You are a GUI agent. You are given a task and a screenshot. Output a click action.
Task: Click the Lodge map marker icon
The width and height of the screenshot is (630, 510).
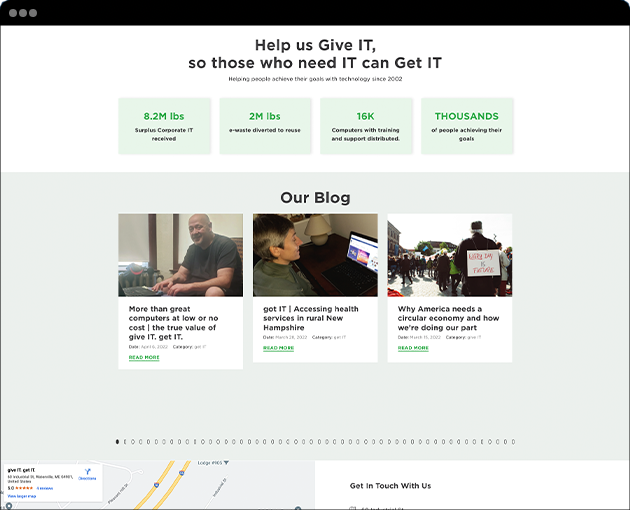click(x=226, y=463)
